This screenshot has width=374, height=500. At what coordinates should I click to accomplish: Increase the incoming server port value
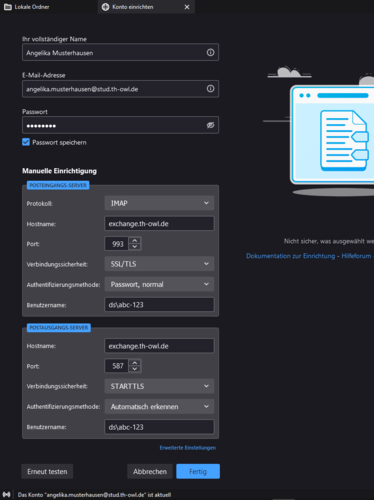click(135, 240)
